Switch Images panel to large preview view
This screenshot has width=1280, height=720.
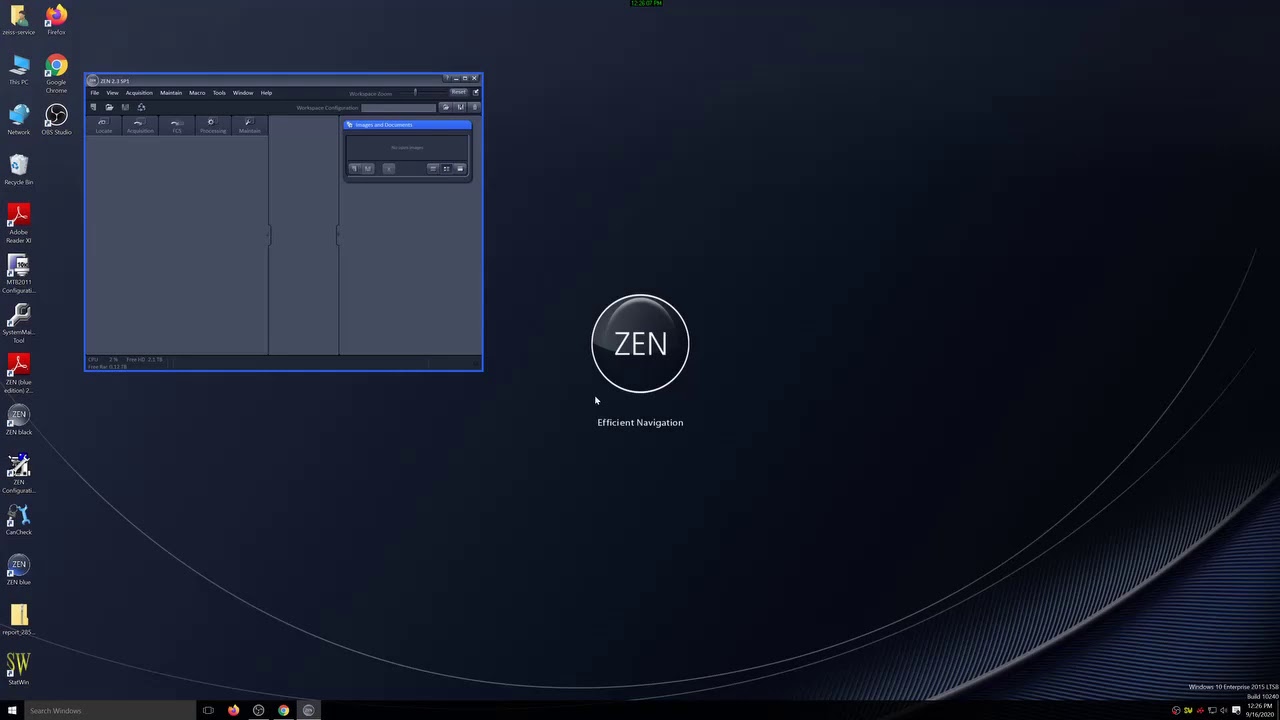[x=460, y=169]
